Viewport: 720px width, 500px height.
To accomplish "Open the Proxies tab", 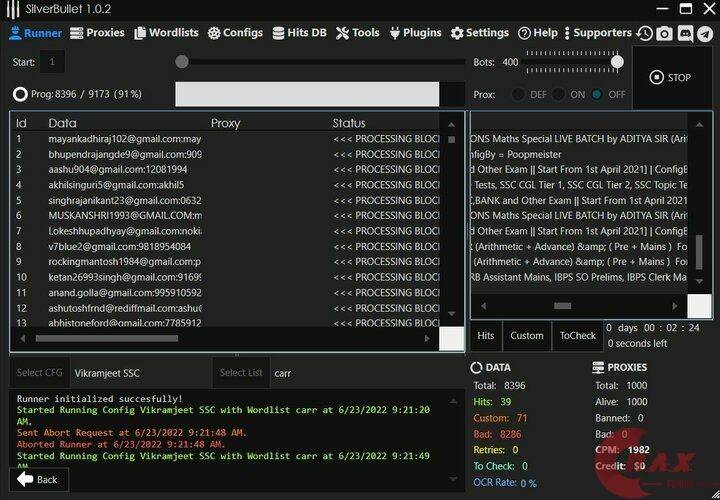I will (97, 33).
